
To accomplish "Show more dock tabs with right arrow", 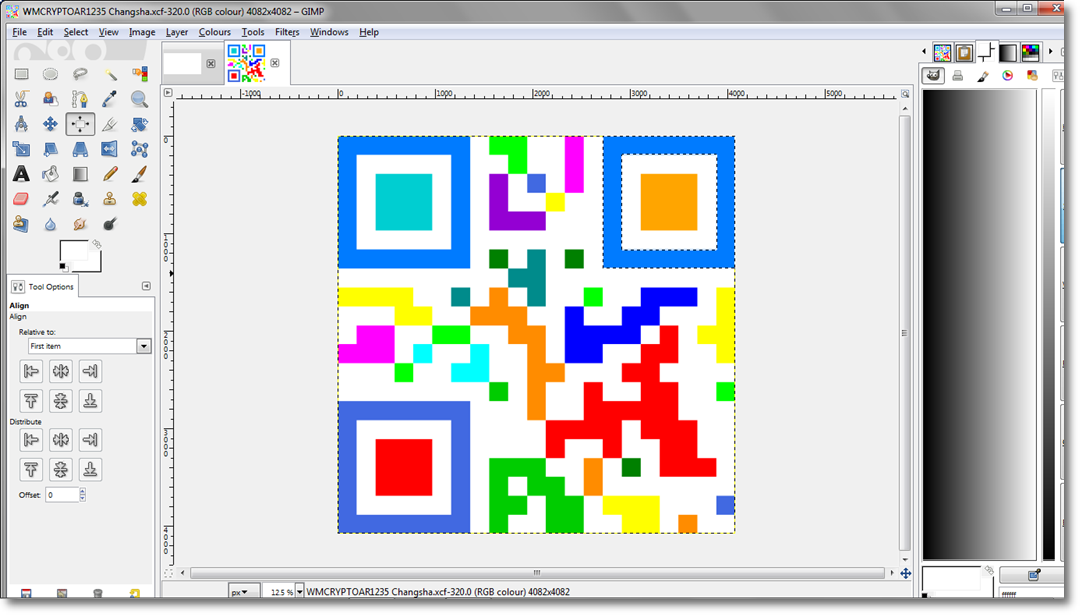I will [1050, 52].
